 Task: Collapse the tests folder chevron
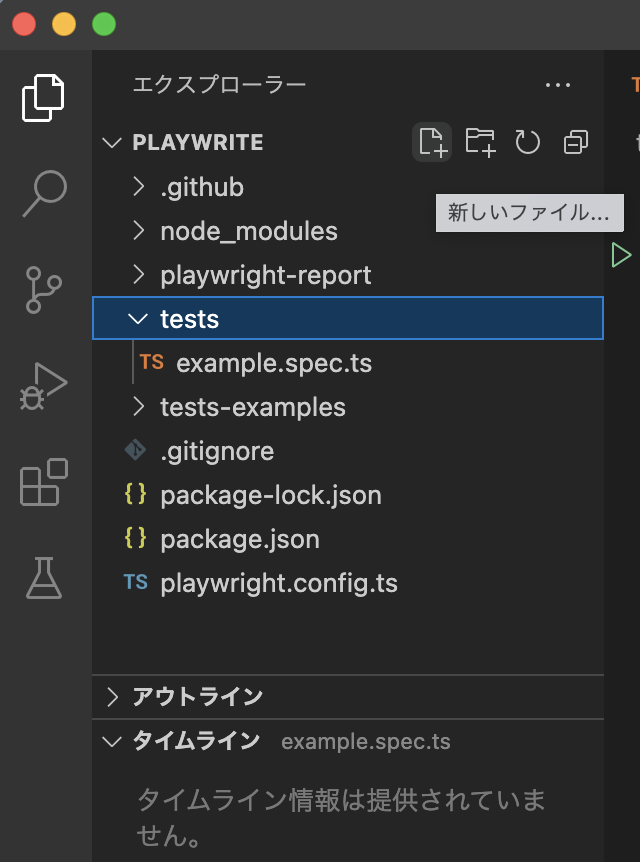tap(137, 319)
